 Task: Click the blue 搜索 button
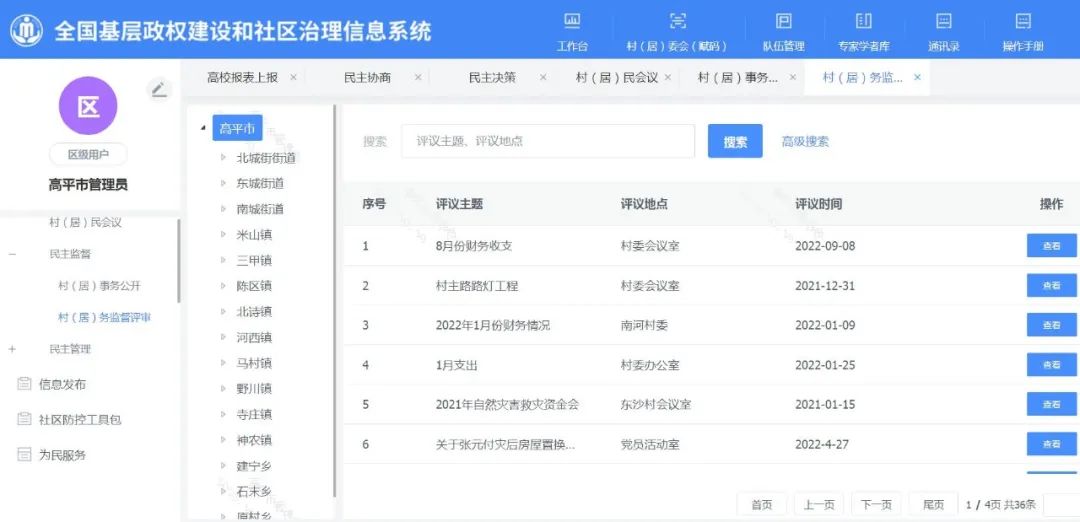pos(735,142)
